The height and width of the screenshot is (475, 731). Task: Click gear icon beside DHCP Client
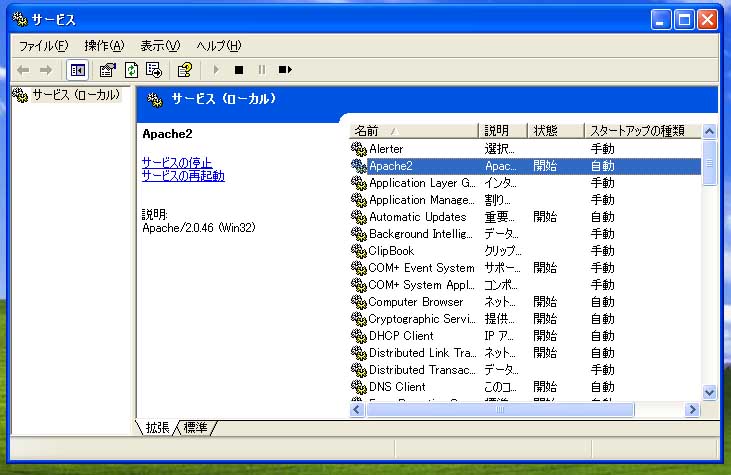tap(359, 336)
